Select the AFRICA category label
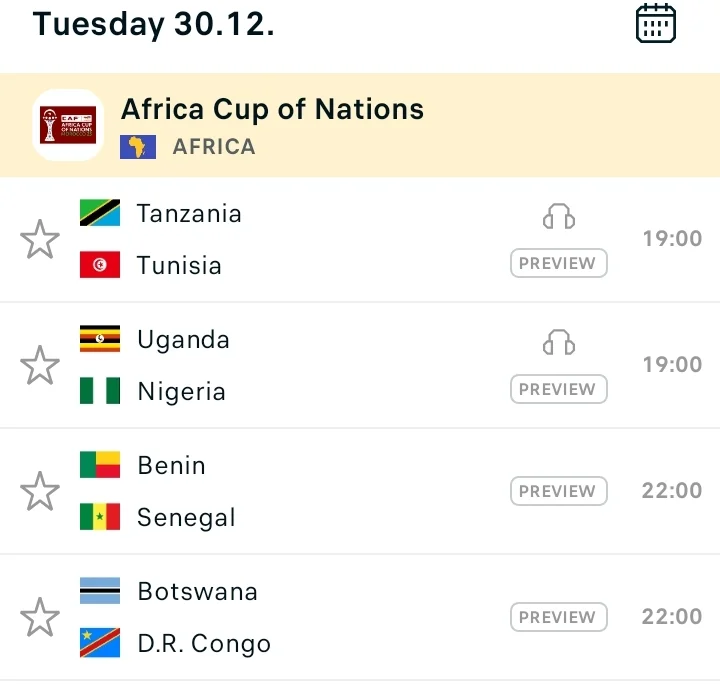The image size is (720, 700). pyautogui.click(x=214, y=147)
